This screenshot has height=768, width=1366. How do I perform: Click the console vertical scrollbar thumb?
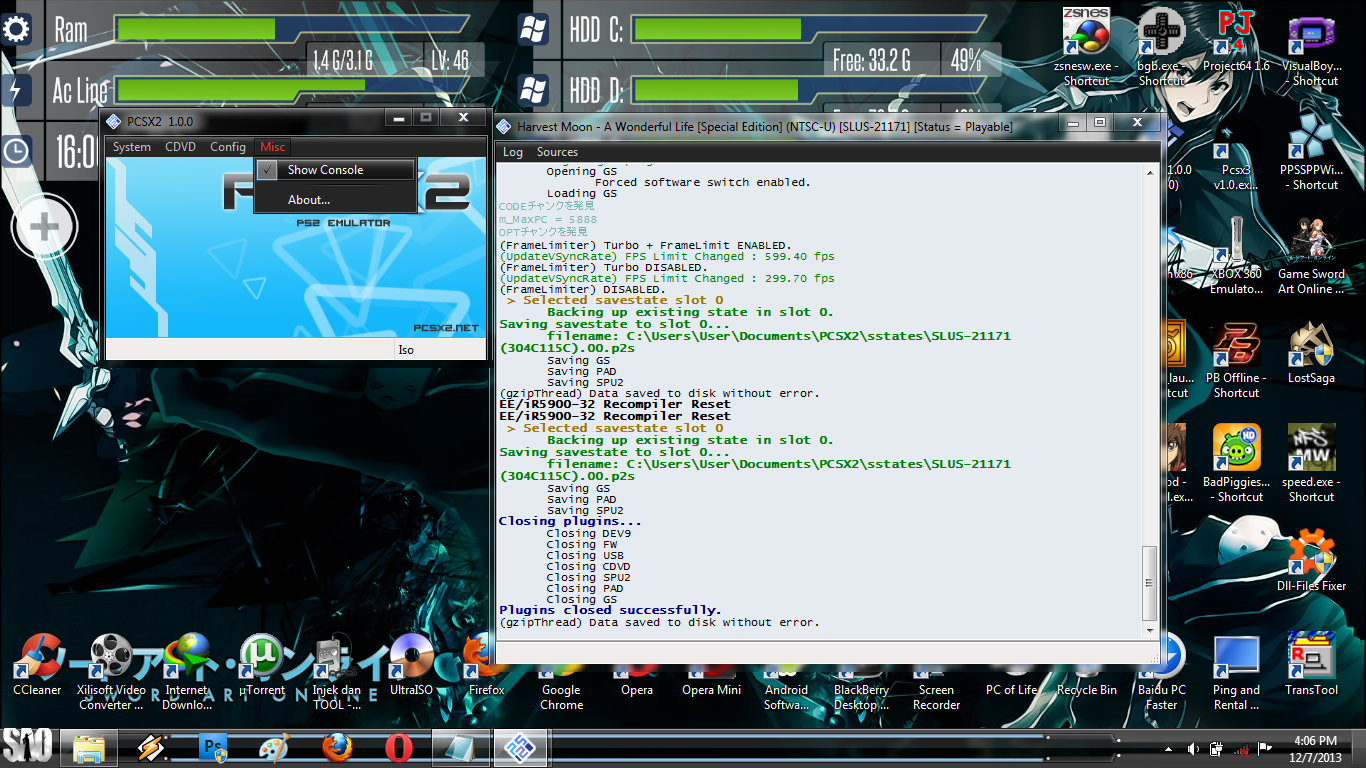click(1150, 582)
